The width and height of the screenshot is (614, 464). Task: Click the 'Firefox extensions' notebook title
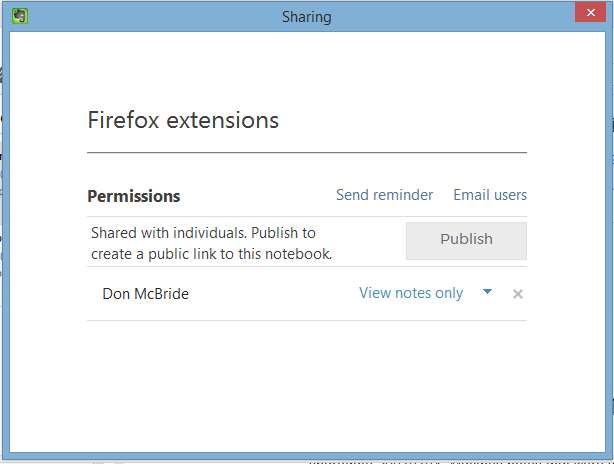(183, 120)
